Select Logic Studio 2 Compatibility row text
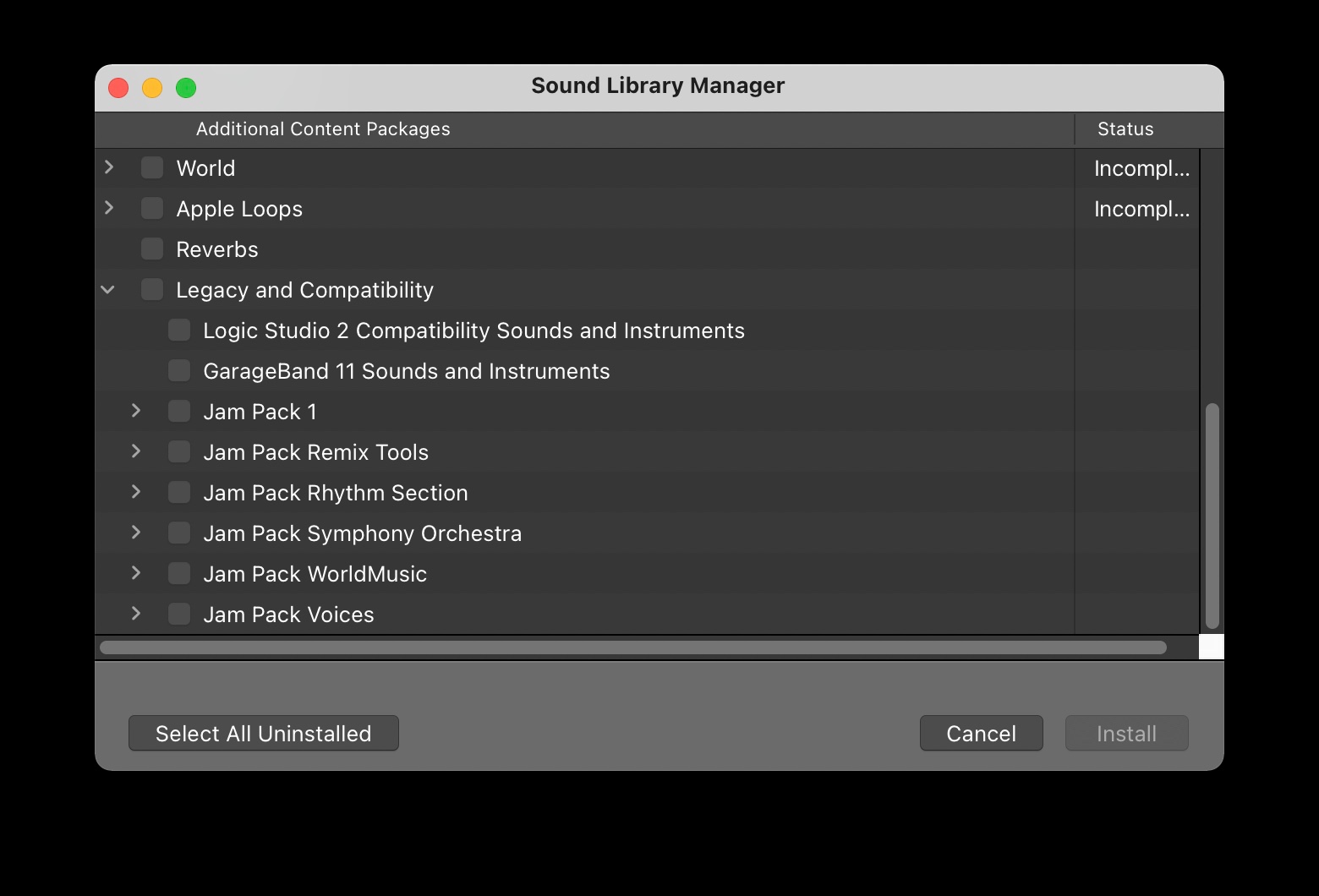The width and height of the screenshot is (1319, 896). tap(473, 331)
